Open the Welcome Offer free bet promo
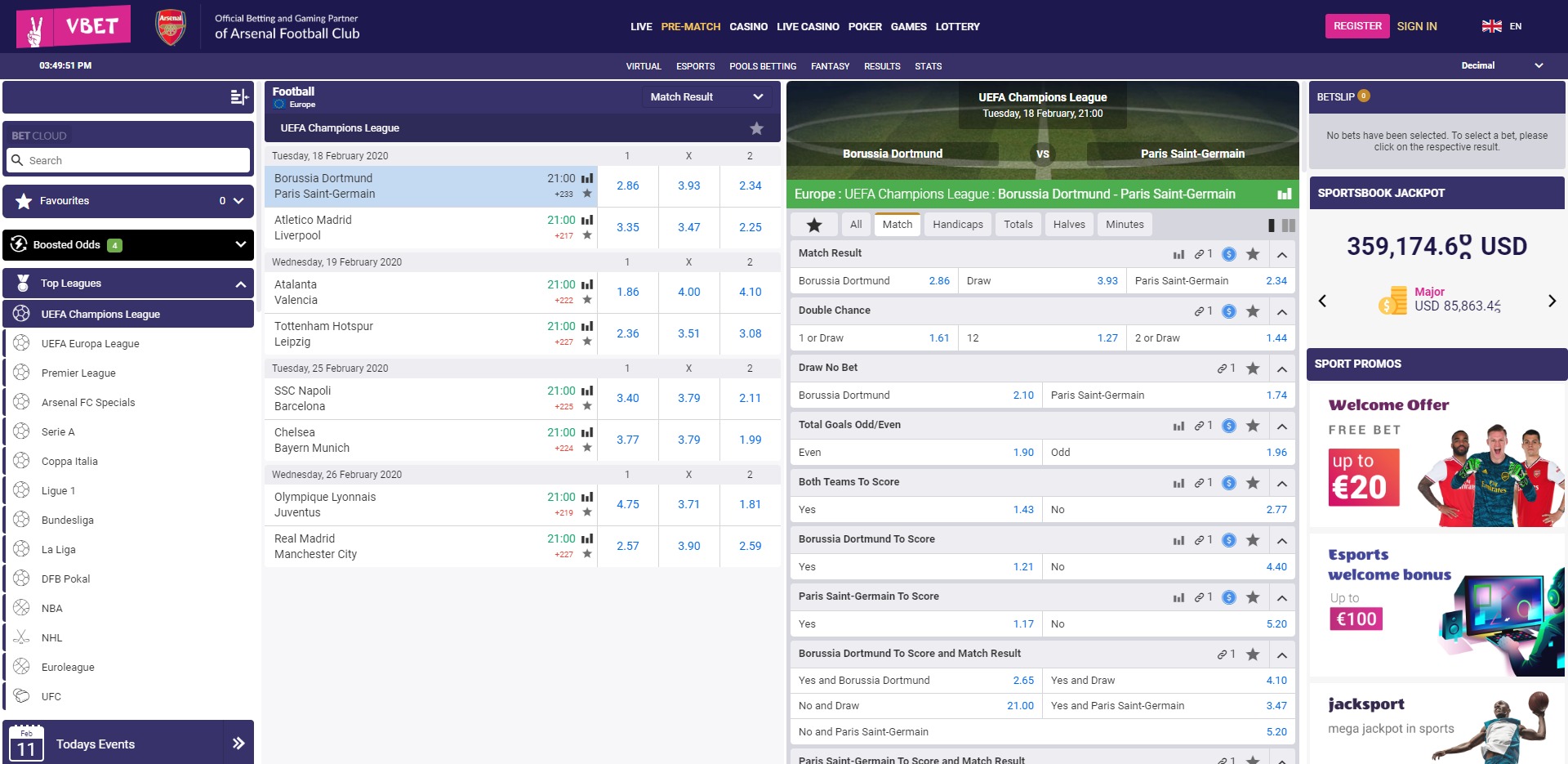1568x764 pixels. (x=1437, y=456)
